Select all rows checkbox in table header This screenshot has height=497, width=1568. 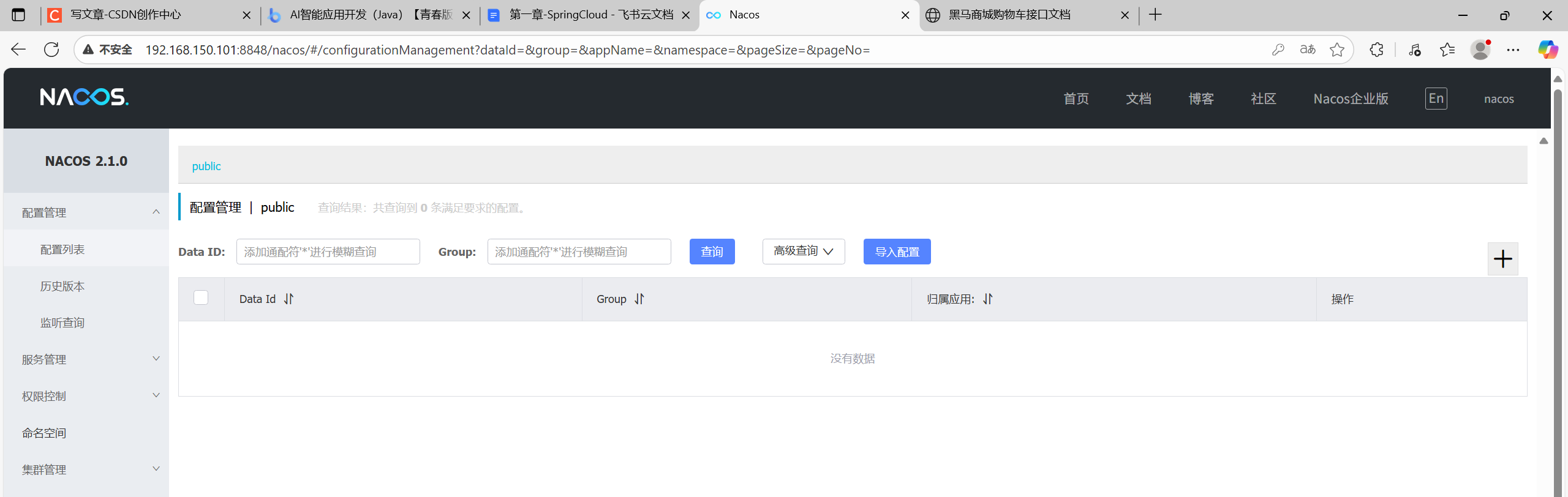[201, 298]
